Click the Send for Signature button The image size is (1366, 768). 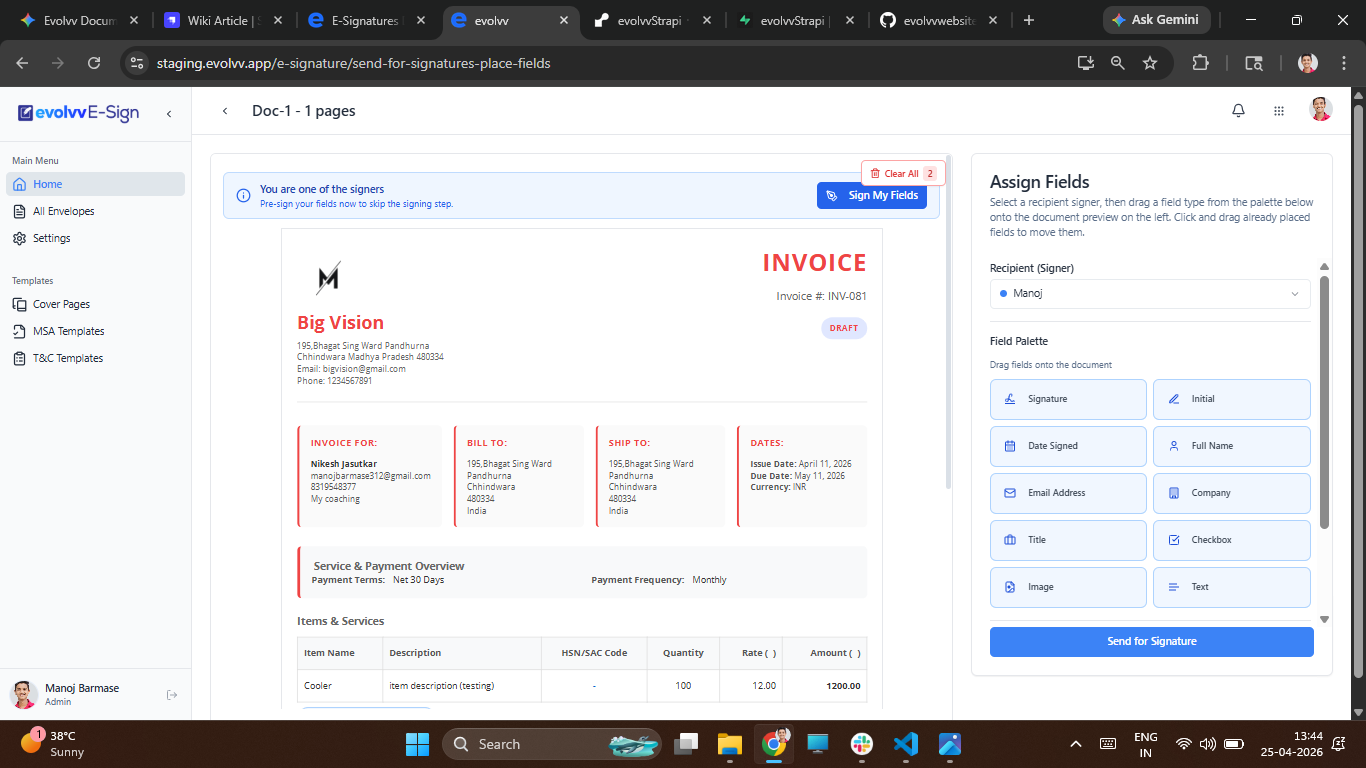tap(1152, 642)
